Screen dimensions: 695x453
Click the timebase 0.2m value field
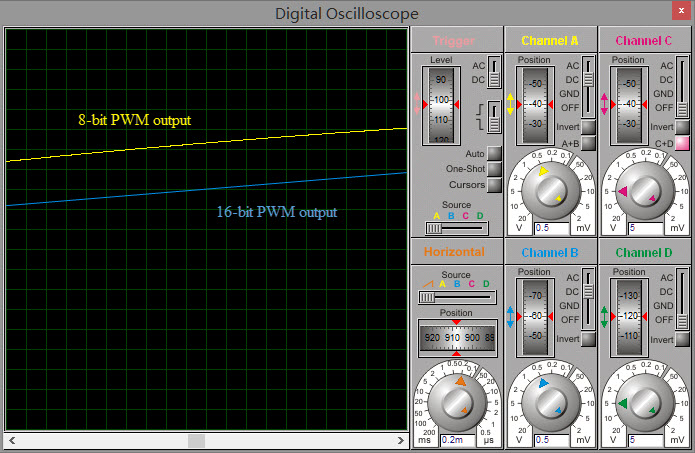[x=457, y=440]
